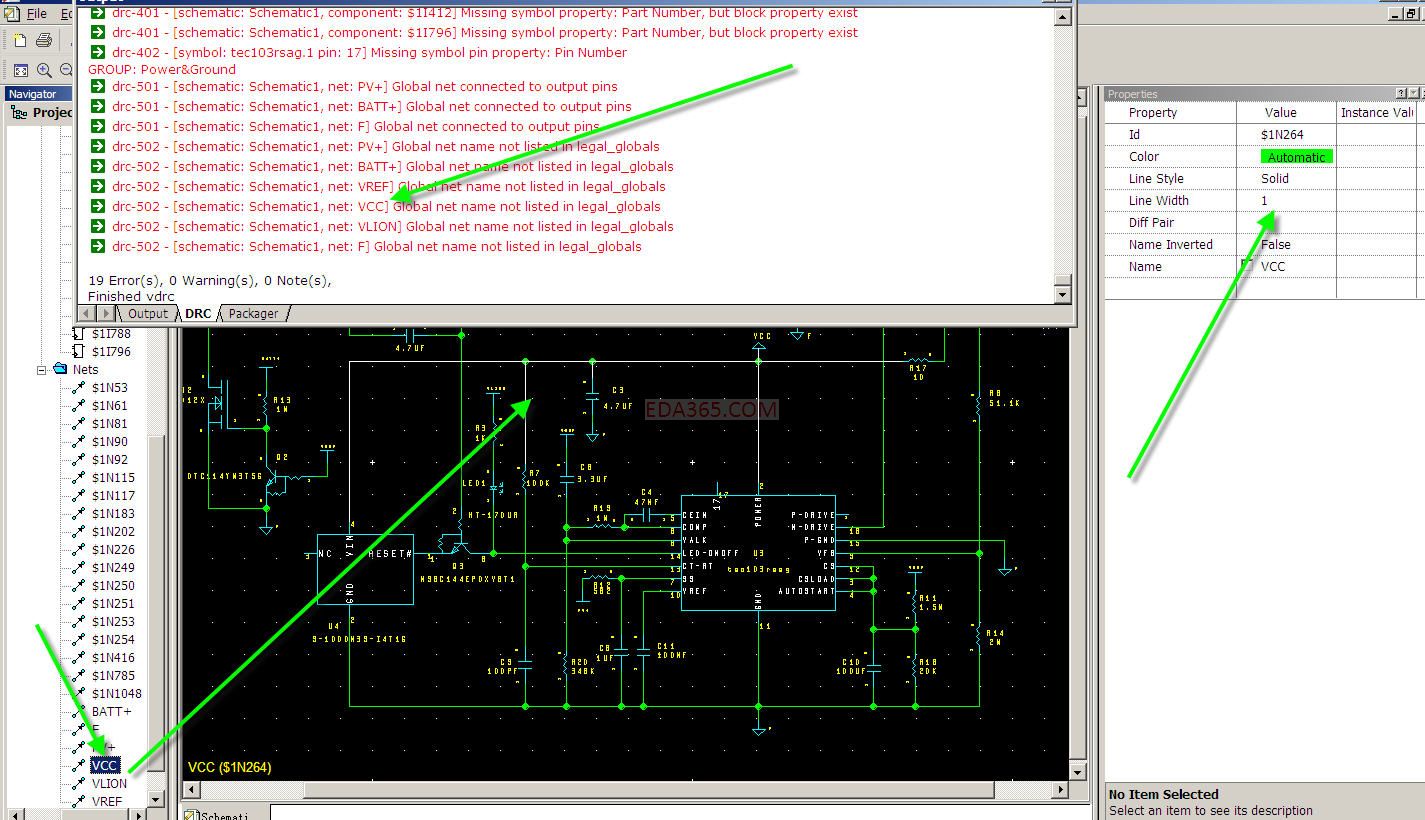This screenshot has width=1425, height=820.
Task: Click the VREF net icon in Navigator
Action: (x=78, y=801)
